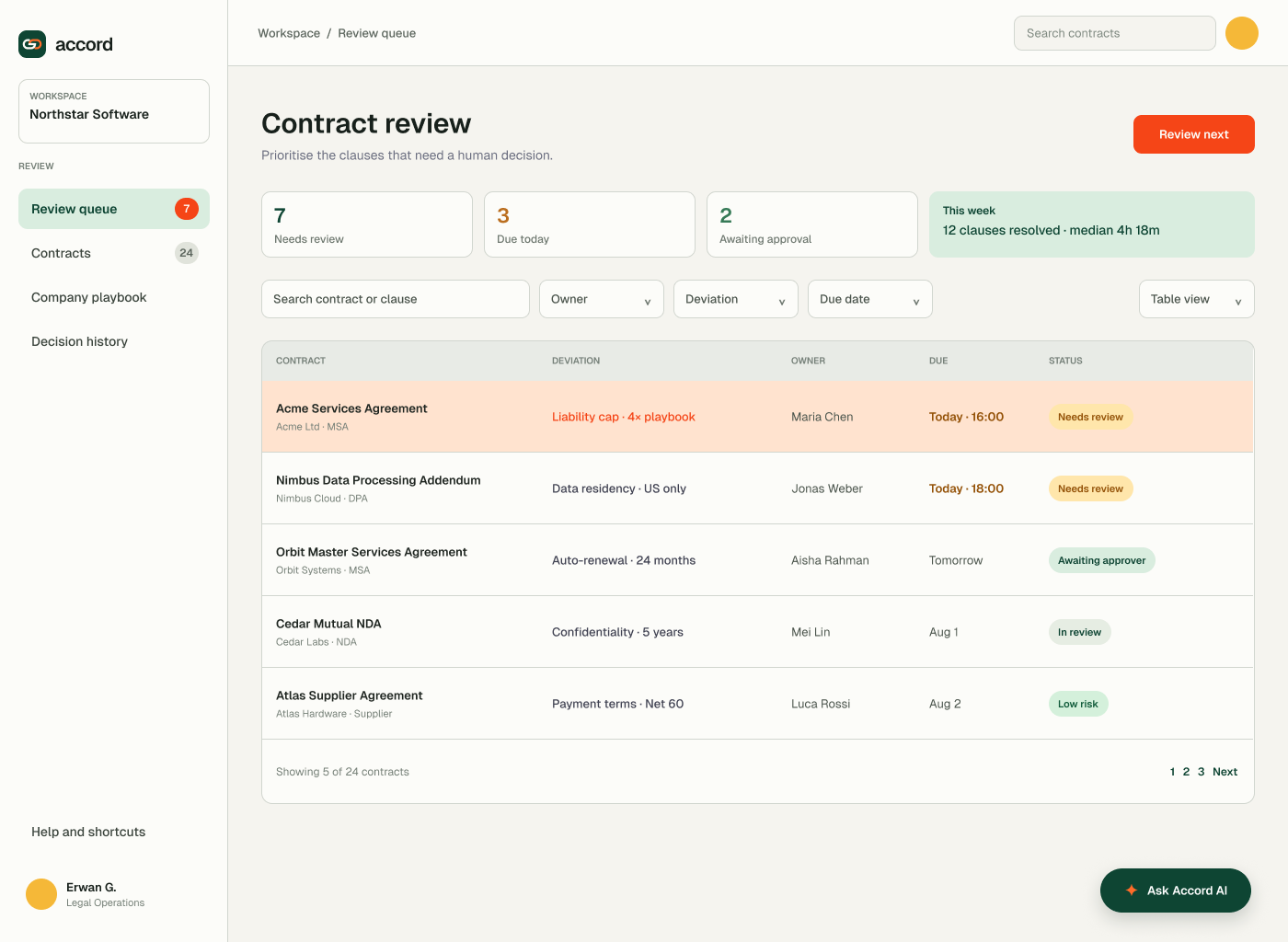Click Liability cap · 4× playbook deviation
This screenshot has height=942, width=1288.
pyautogui.click(x=624, y=417)
